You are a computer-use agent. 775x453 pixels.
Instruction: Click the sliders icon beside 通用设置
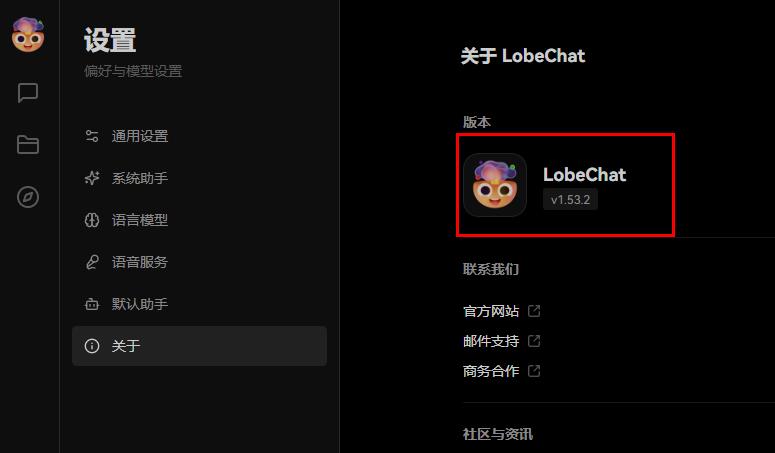(x=92, y=136)
